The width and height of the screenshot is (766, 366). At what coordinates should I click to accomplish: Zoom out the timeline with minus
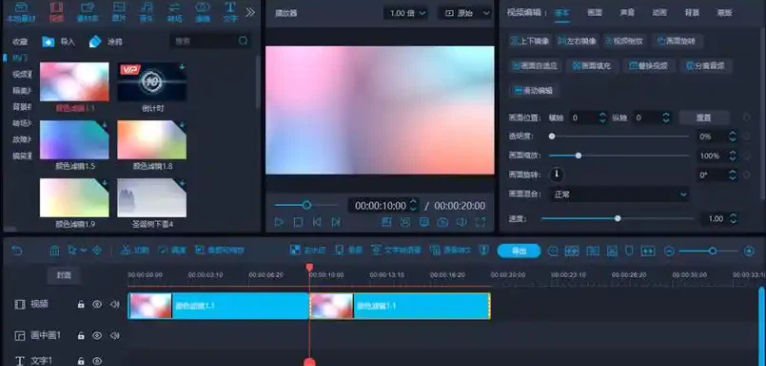(x=669, y=251)
